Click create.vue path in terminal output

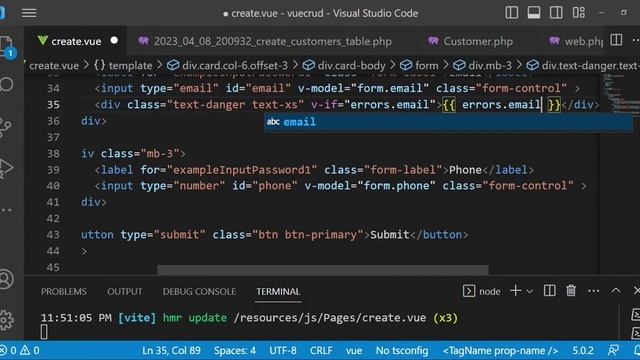coord(330,318)
